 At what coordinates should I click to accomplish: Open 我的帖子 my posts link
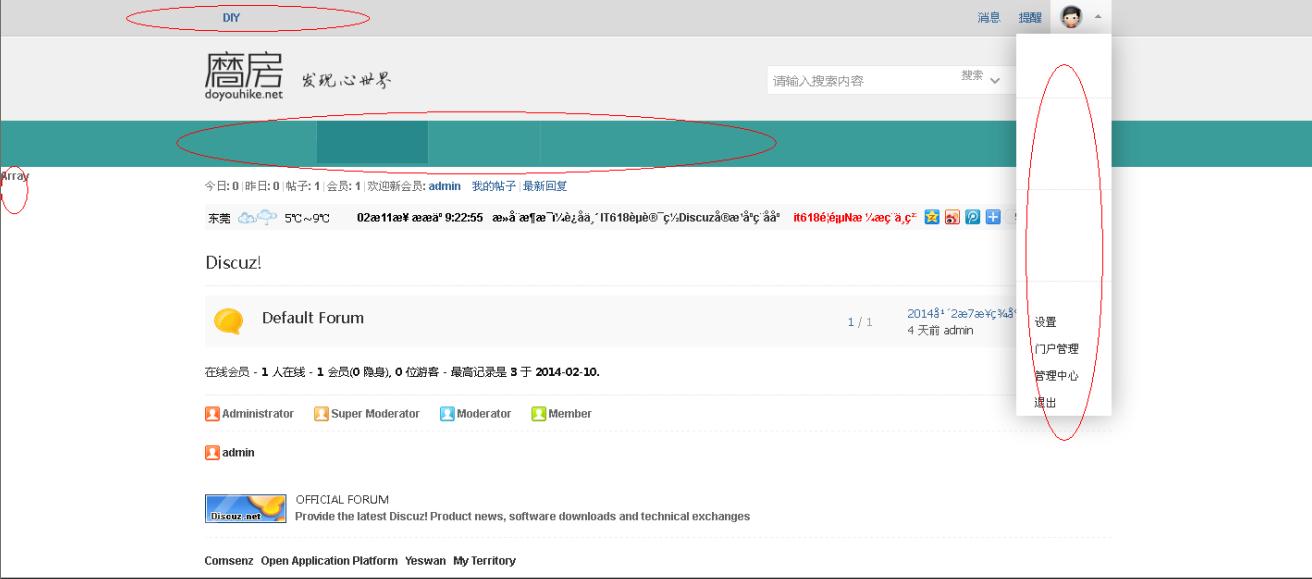point(494,186)
